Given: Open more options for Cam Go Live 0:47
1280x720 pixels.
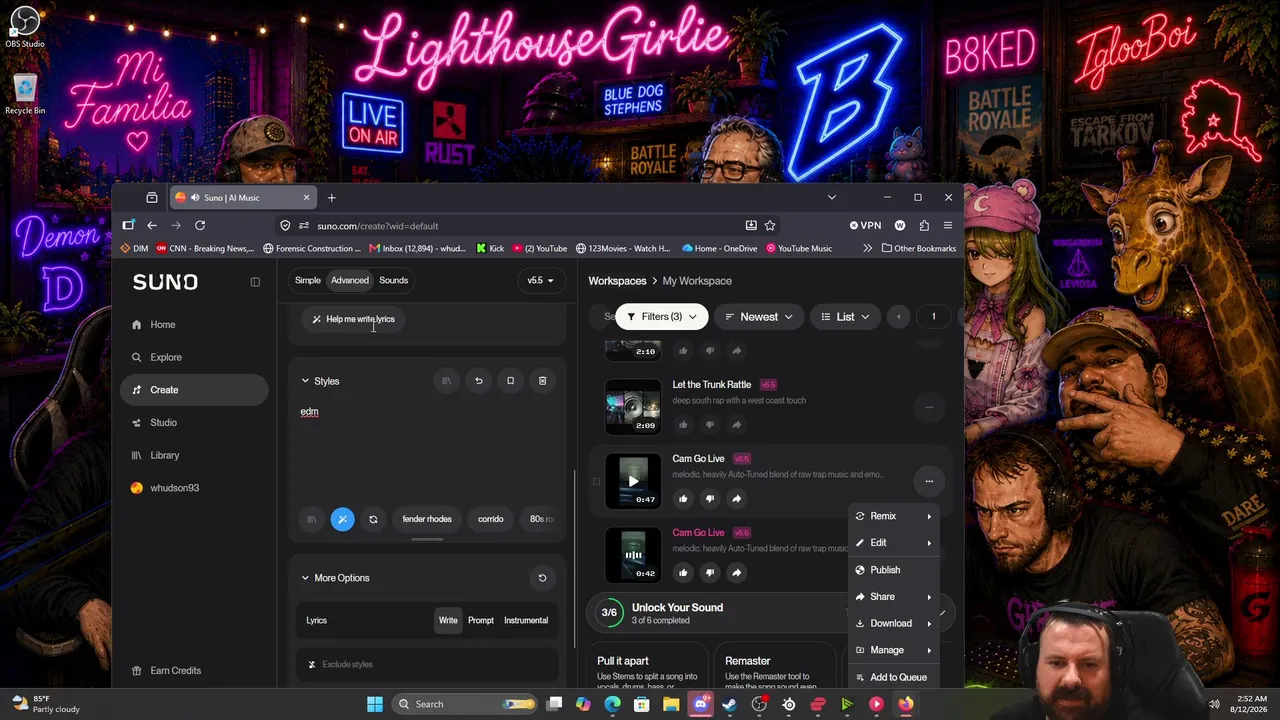Looking at the screenshot, I should [x=929, y=481].
